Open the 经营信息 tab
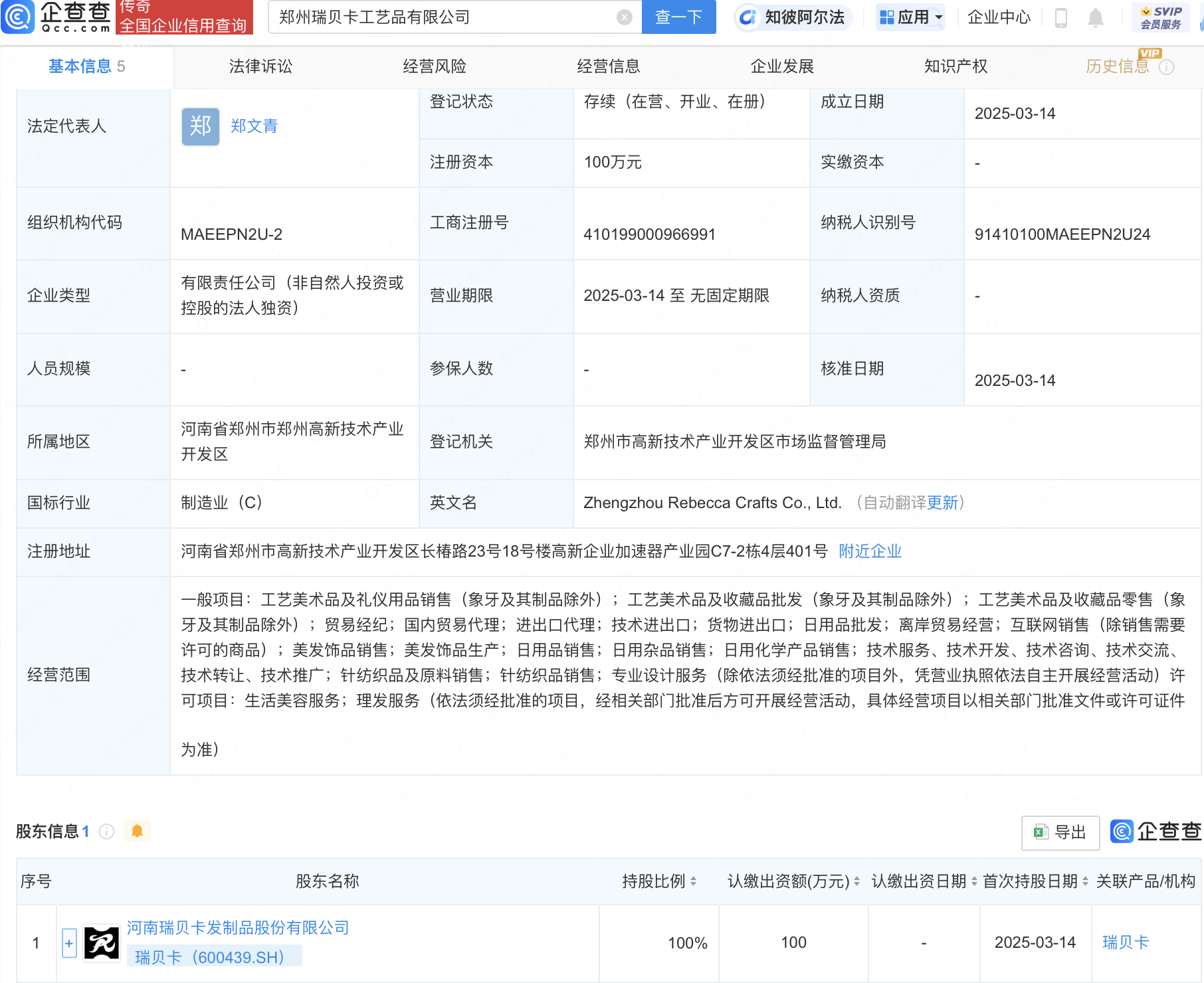This screenshot has height=983, width=1204. (x=609, y=66)
